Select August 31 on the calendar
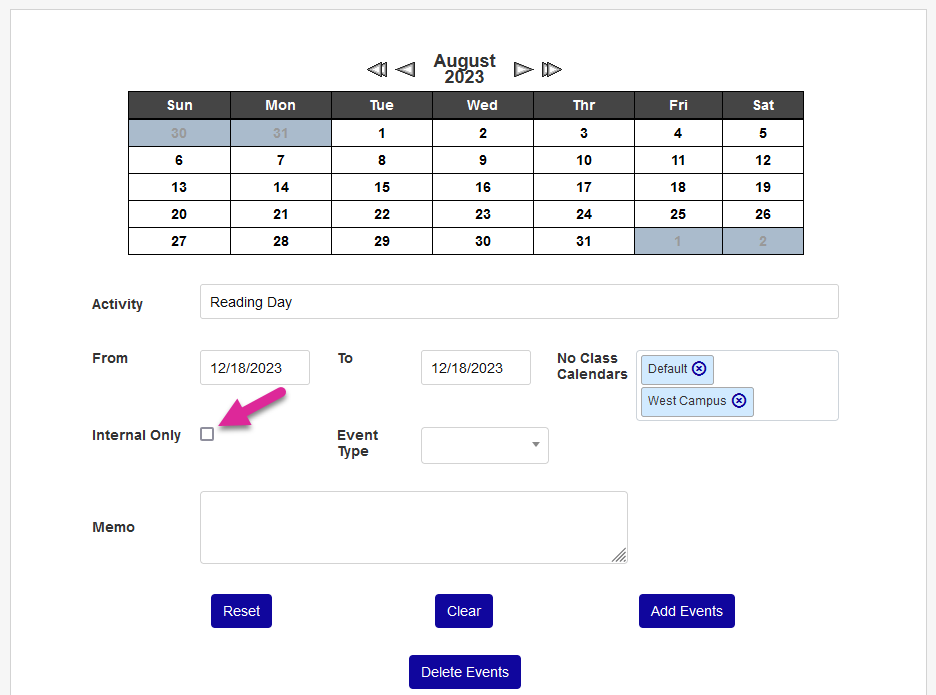The image size is (936, 695). click(x=584, y=241)
